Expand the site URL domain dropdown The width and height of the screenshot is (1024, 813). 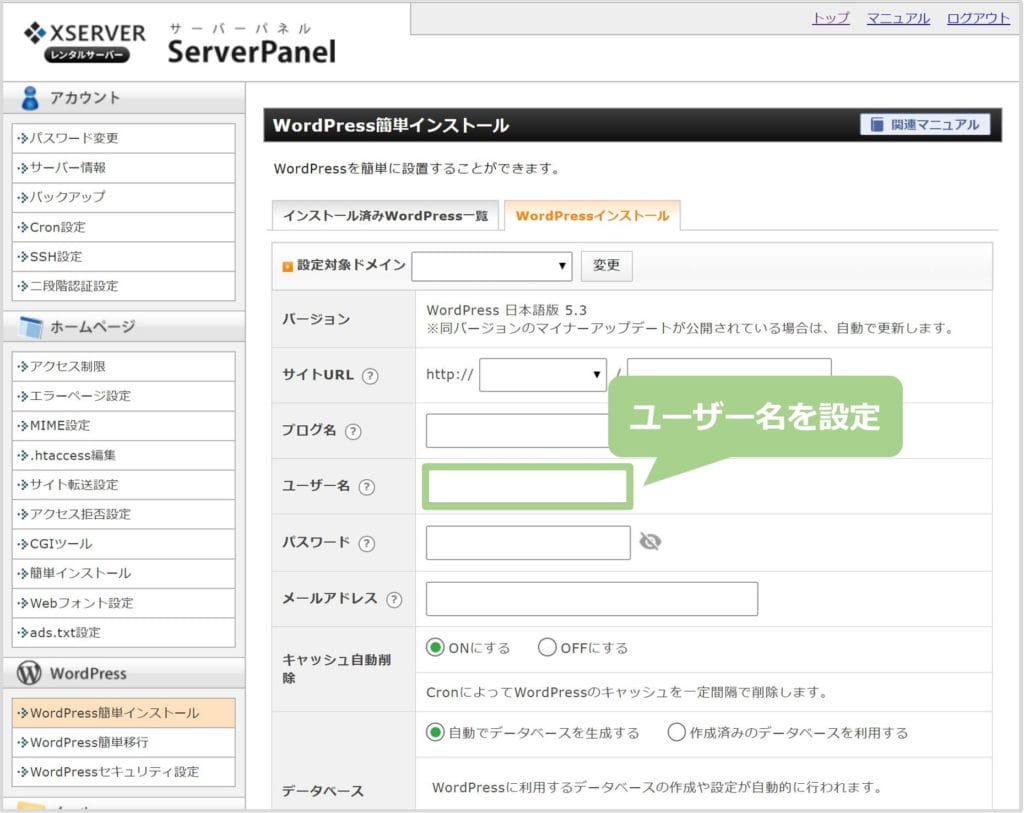543,376
